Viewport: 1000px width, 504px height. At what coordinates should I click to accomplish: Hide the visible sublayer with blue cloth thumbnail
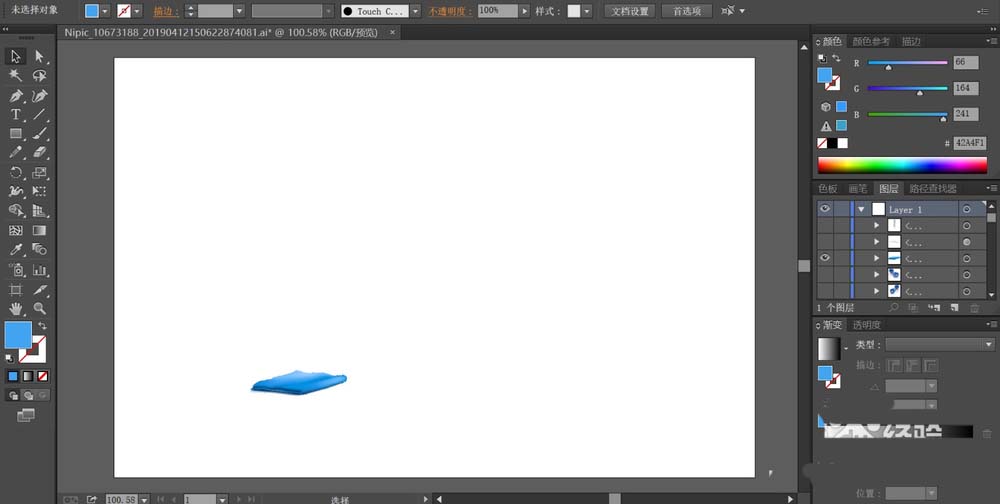click(x=825, y=258)
